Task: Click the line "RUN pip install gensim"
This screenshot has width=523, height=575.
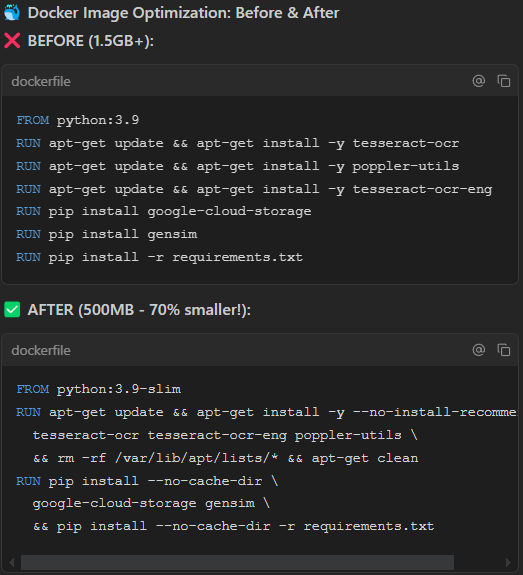Action: click(107, 234)
